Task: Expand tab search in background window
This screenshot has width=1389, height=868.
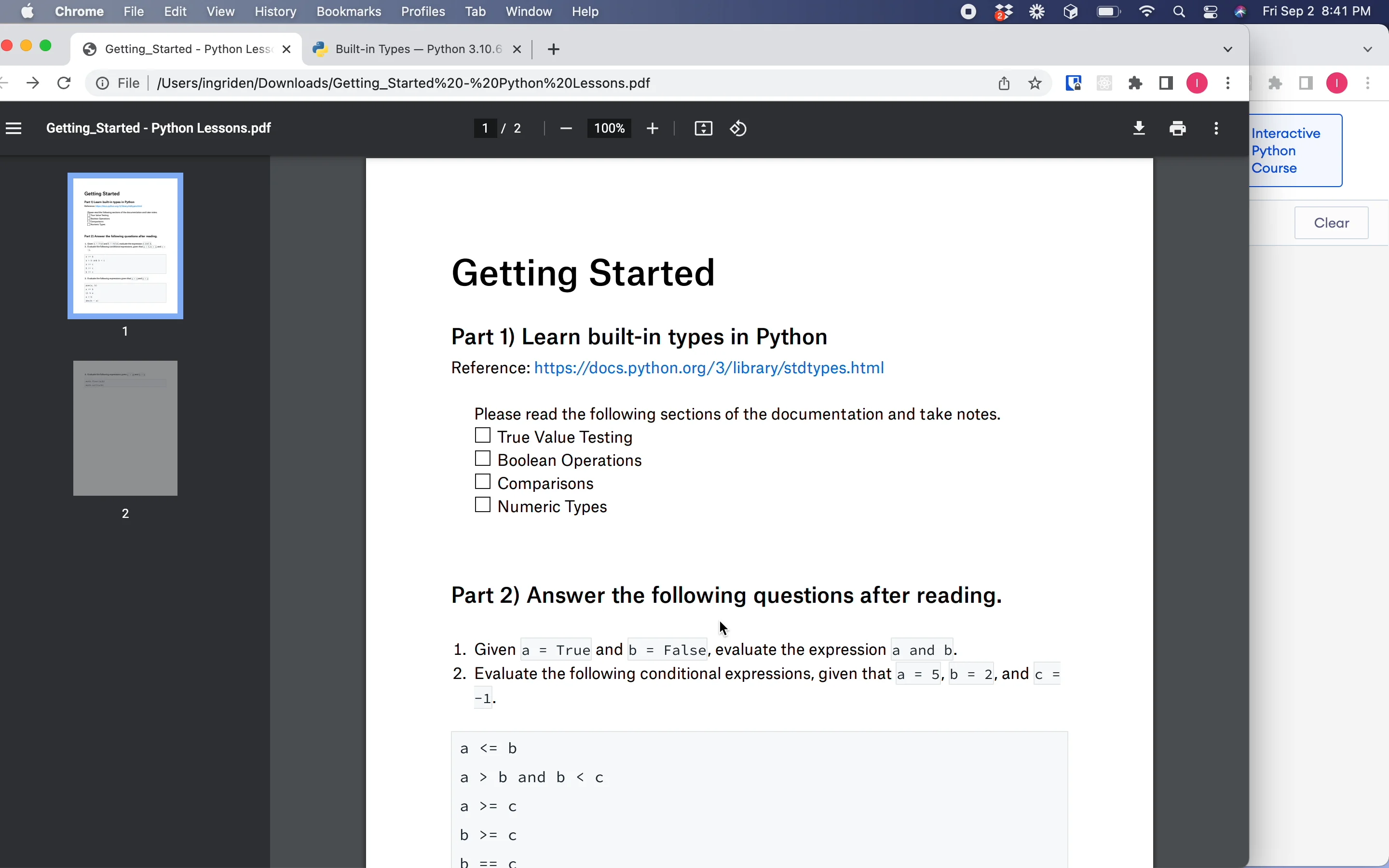Action: [x=1368, y=49]
